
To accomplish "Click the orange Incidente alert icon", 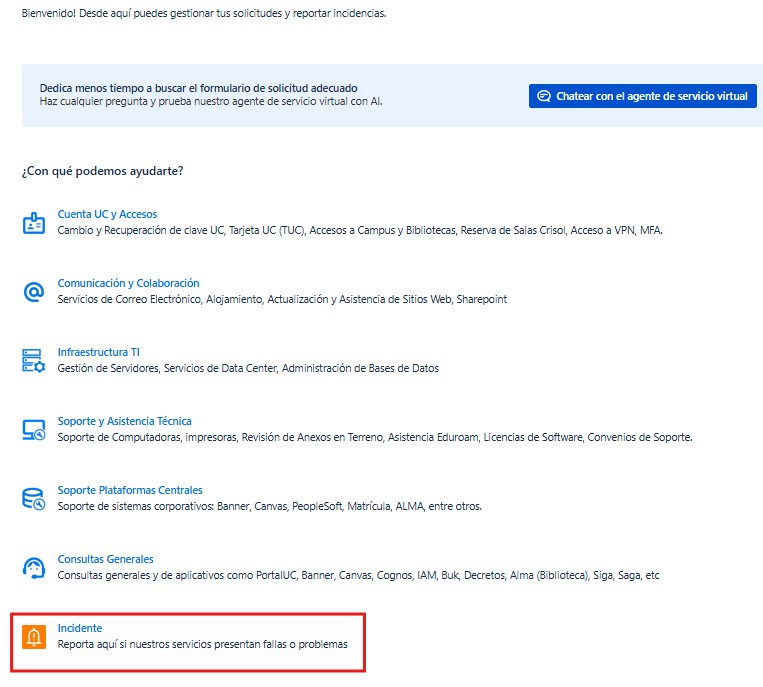I will click(x=34, y=637).
